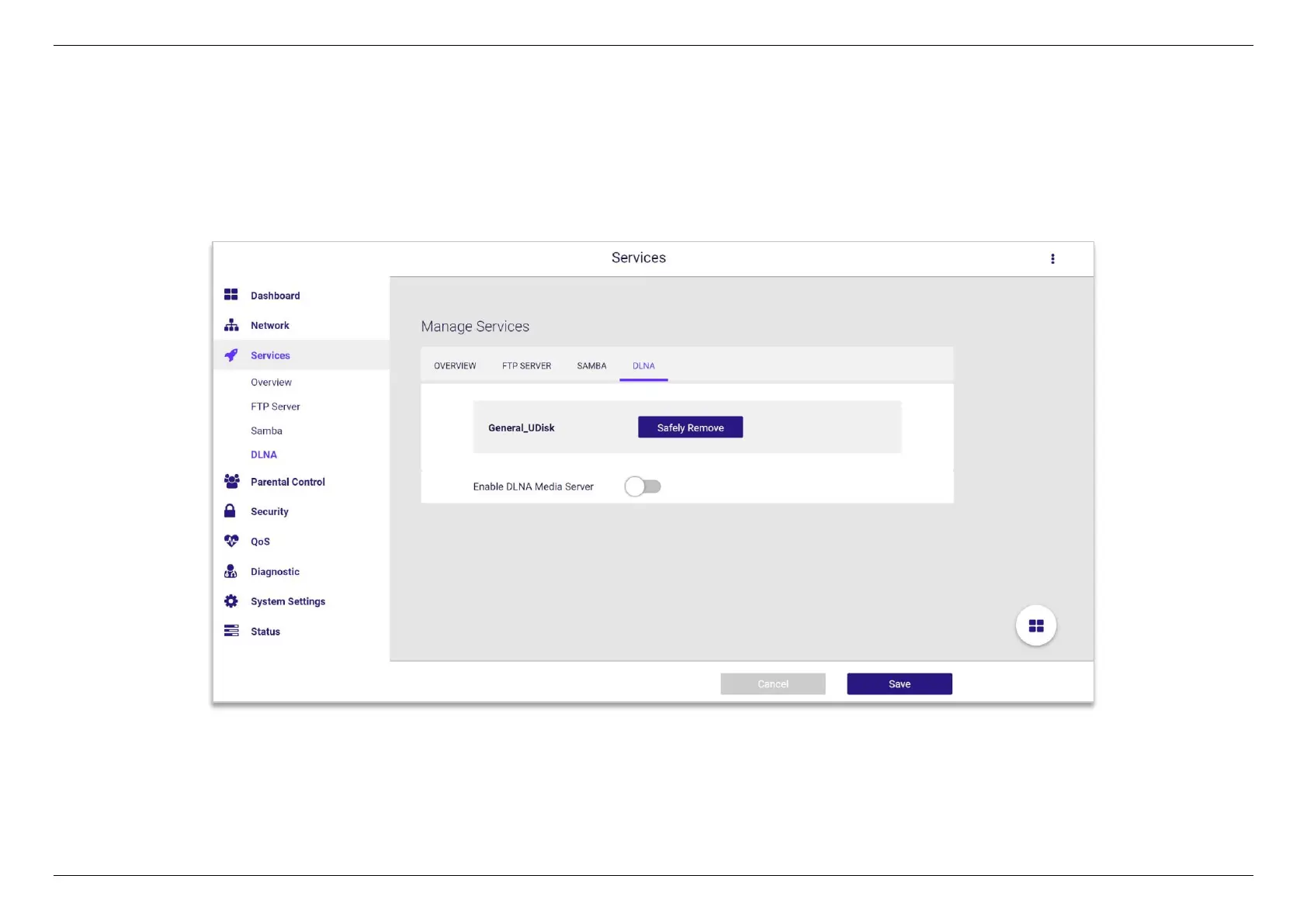Click the floating grid shortcut button
The image size is (1307, 924).
1035,625
